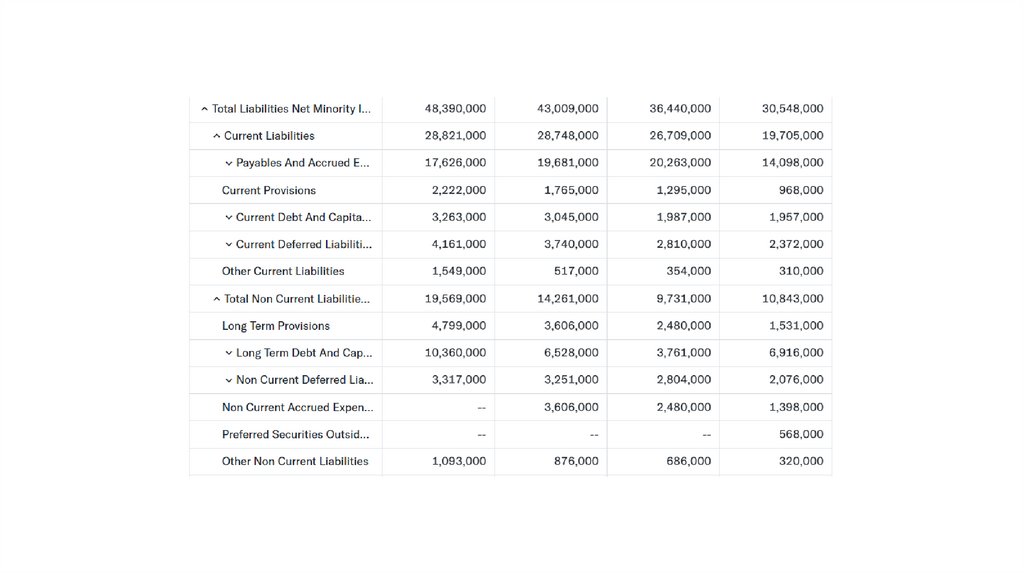Select the Long Term Provisions row label
1024x574 pixels.
pos(276,326)
